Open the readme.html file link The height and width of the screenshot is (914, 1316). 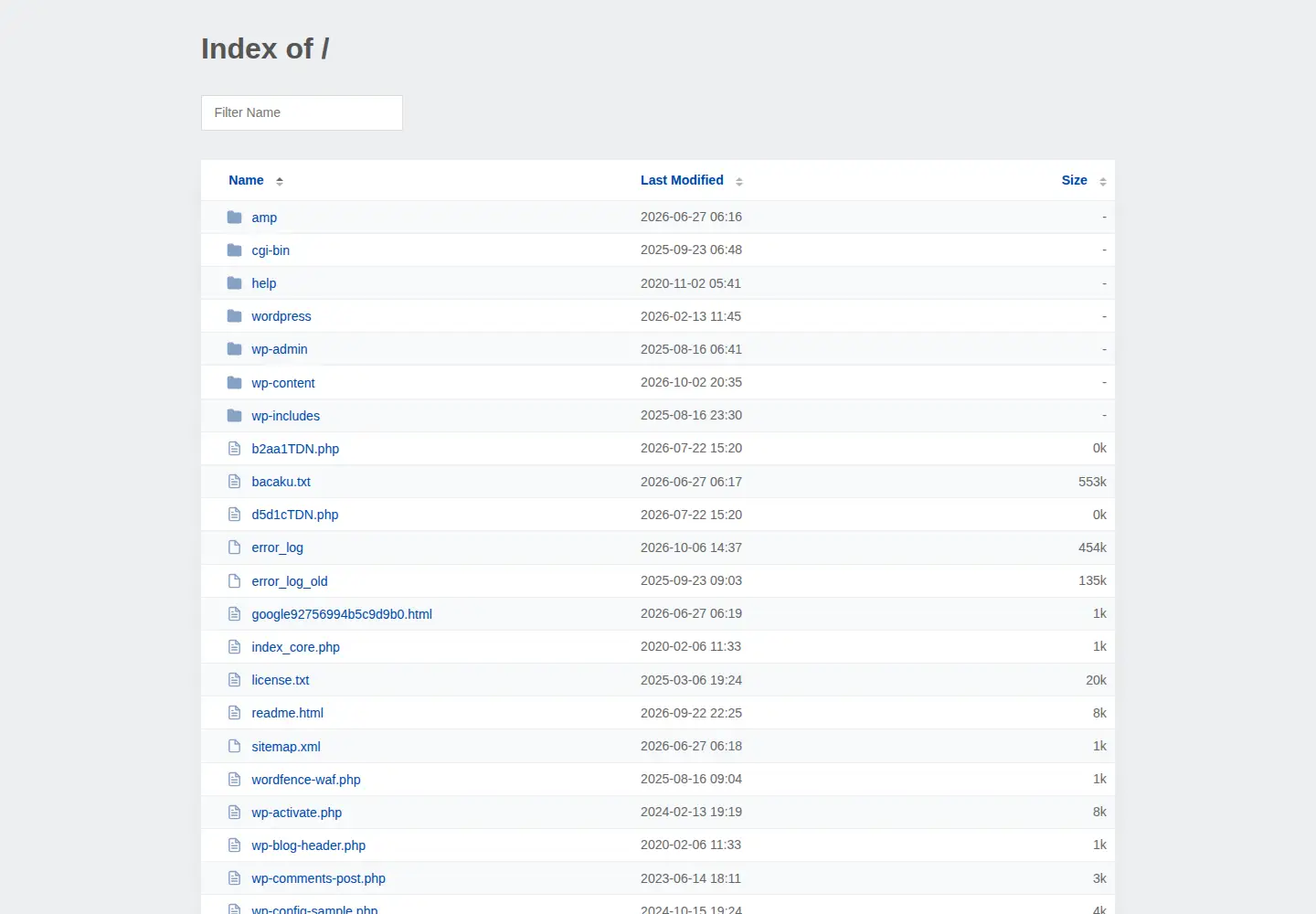(x=288, y=713)
